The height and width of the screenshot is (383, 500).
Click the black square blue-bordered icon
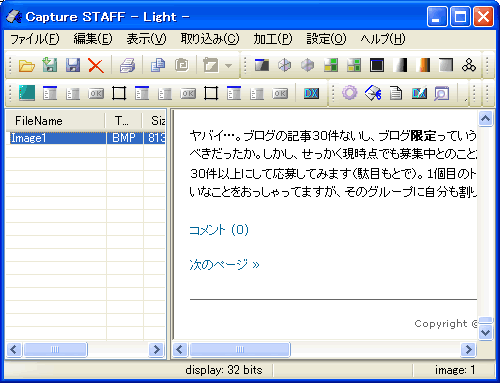click(377, 65)
